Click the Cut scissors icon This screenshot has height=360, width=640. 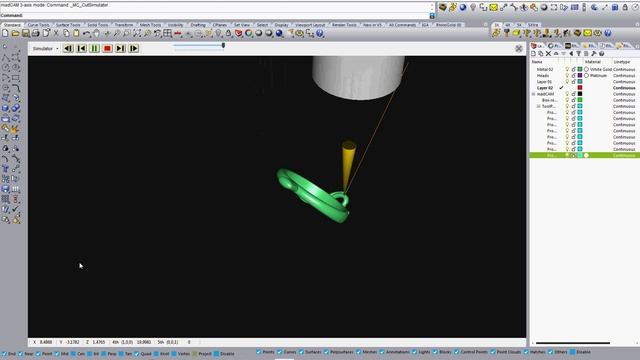[x=56, y=33]
